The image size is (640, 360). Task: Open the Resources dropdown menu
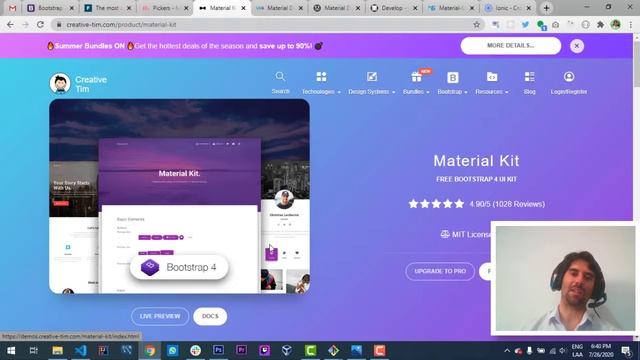492,83
